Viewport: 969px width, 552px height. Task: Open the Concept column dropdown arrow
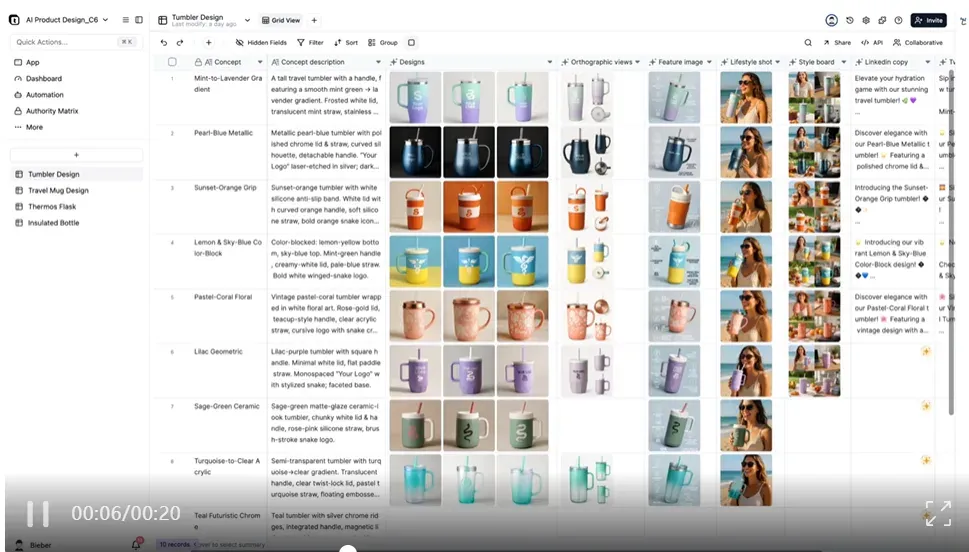pos(260,62)
